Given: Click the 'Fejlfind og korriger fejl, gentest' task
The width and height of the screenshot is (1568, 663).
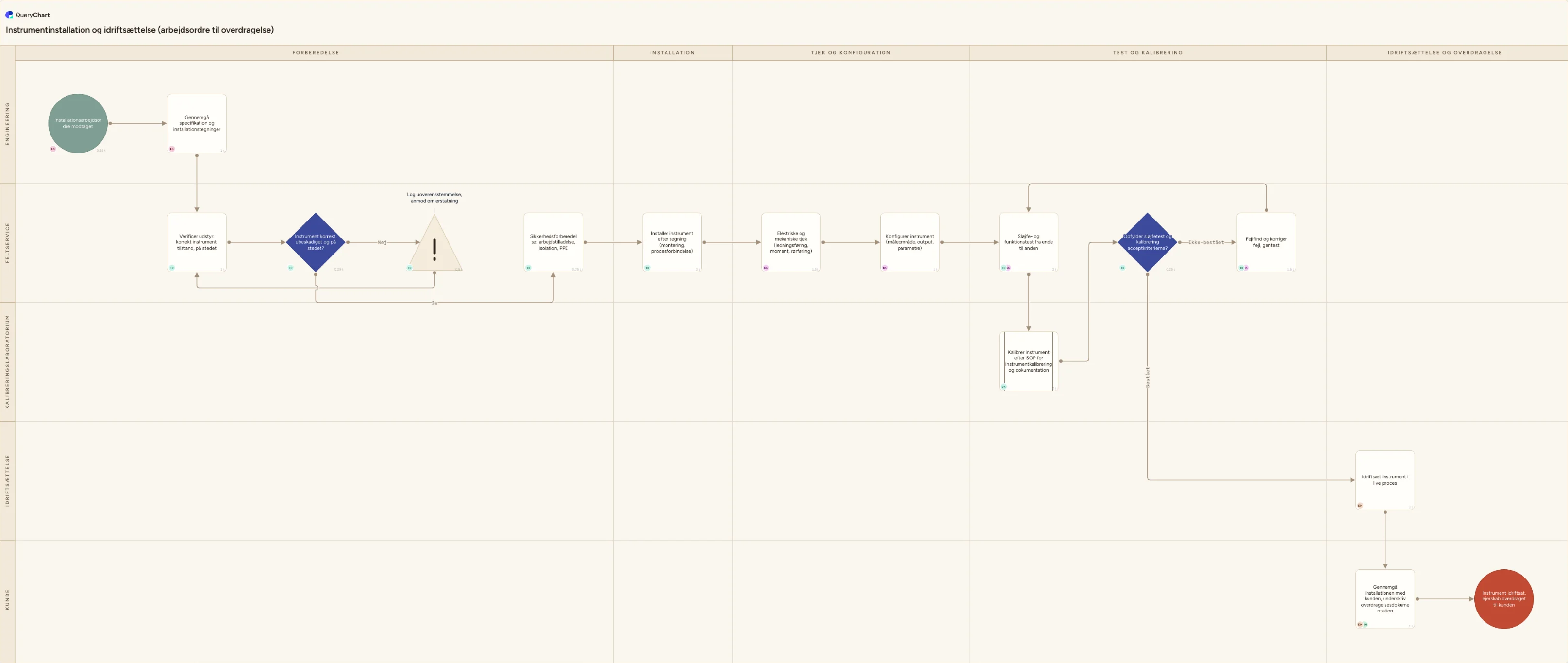Looking at the screenshot, I should [x=1266, y=242].
